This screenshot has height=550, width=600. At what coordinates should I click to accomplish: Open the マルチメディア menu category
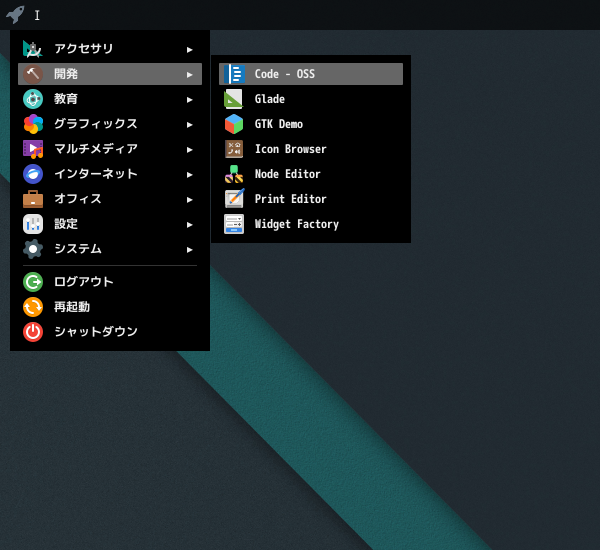pyautogui.click(x=95, y=149)
